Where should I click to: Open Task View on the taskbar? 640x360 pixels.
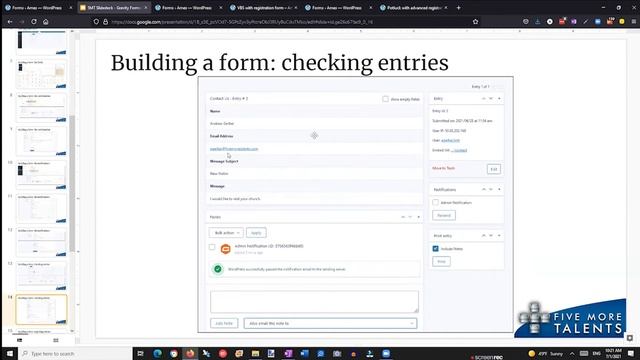point(140,353)
